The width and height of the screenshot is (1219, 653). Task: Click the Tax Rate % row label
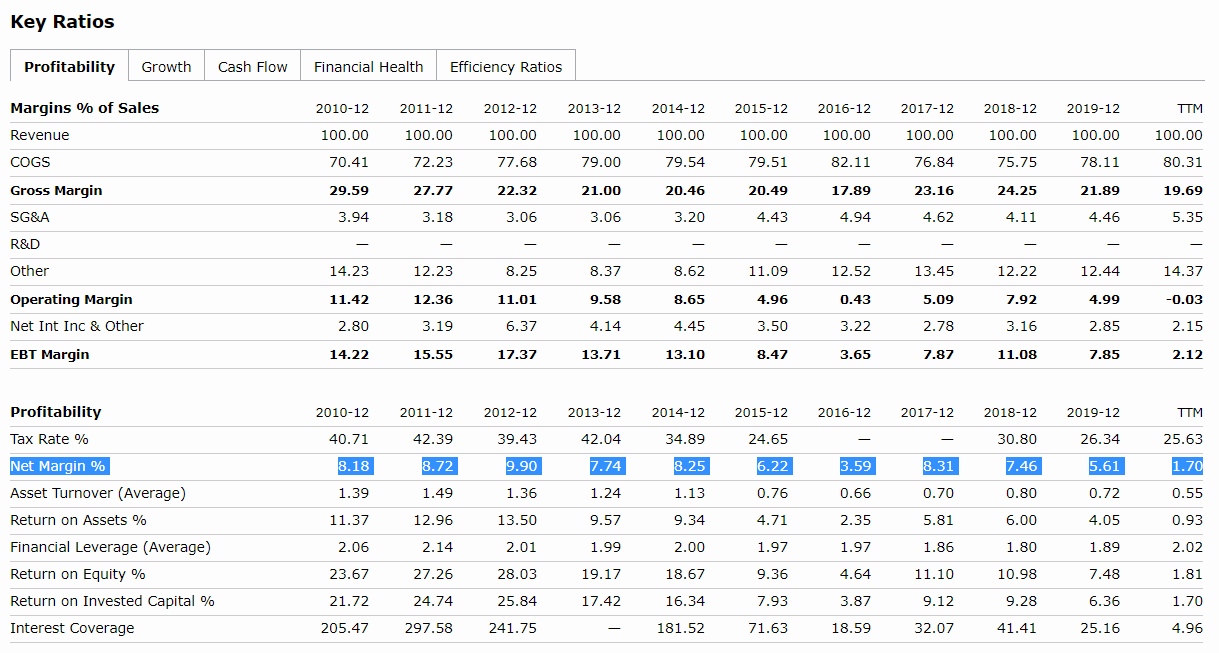pos(49,439)
